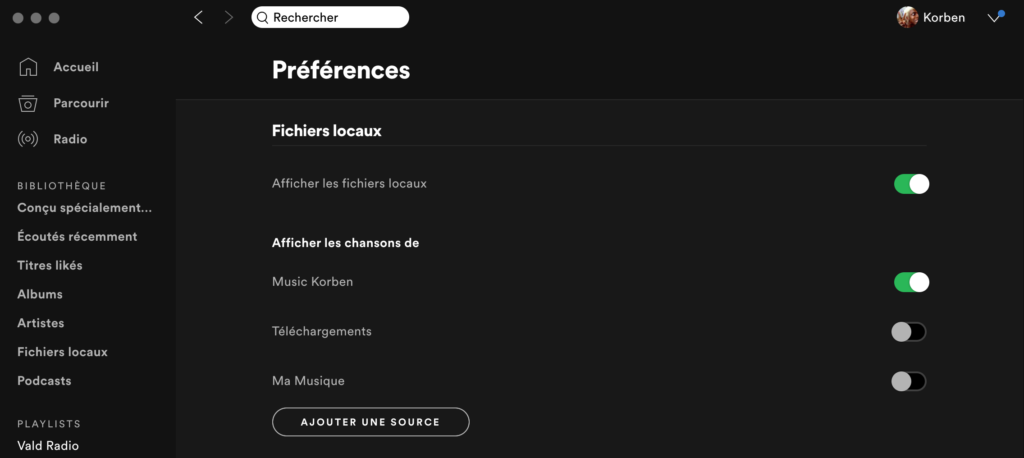Open Korben's profile avatar

click(x=907, y=18)
